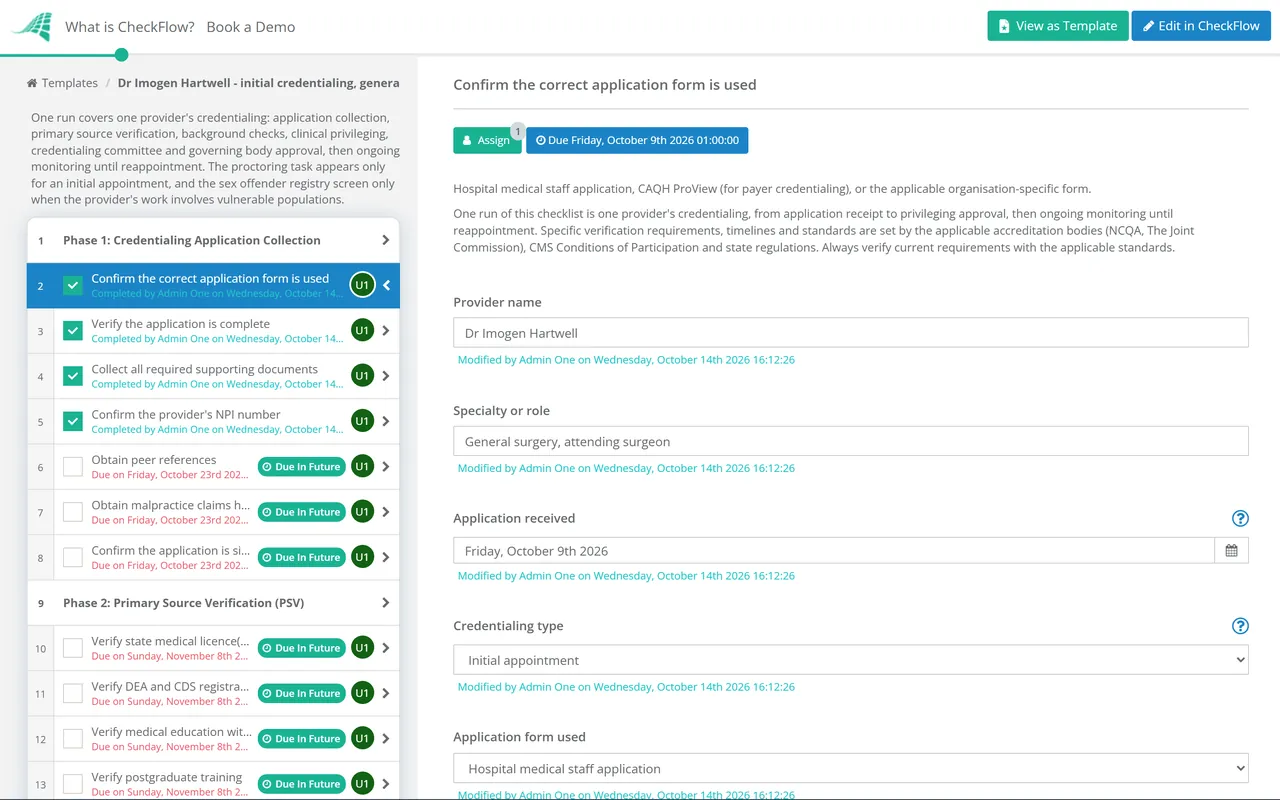Click U1 avatar on Confirm the application is signed row
The width and height of the screenshot is (1280, 800).
362,557
